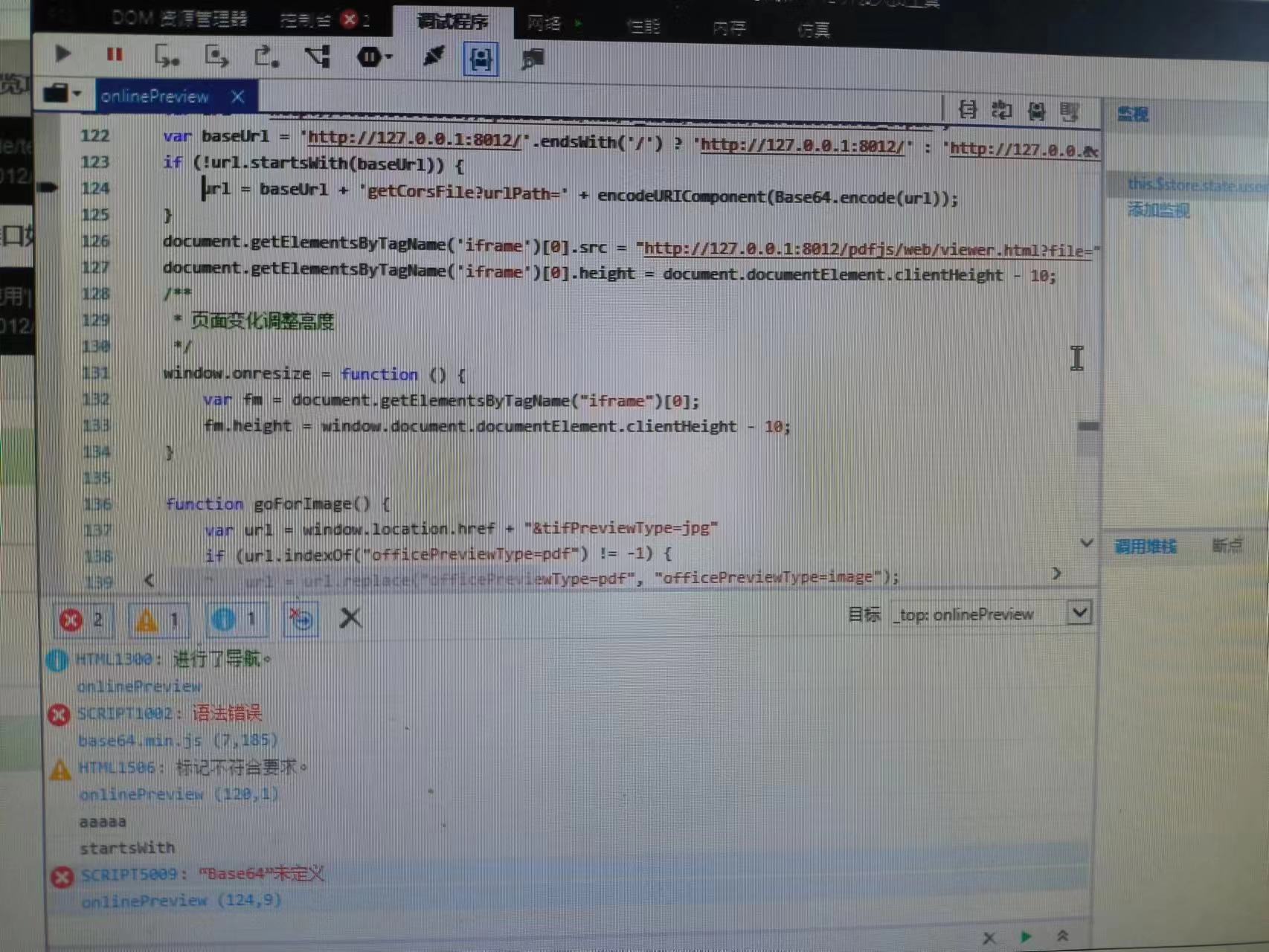
Task: Select the 调试程序 tab
Action: click(452, 22)
